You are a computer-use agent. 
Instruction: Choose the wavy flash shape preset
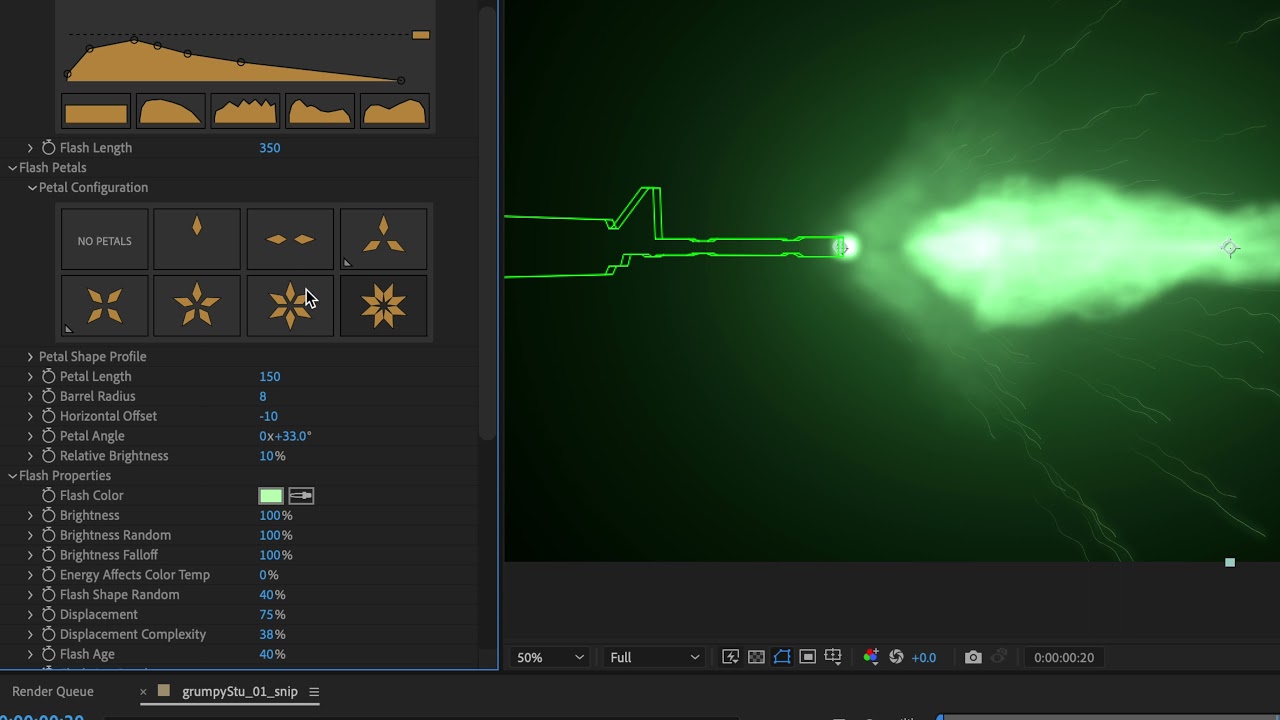[320, 111]
